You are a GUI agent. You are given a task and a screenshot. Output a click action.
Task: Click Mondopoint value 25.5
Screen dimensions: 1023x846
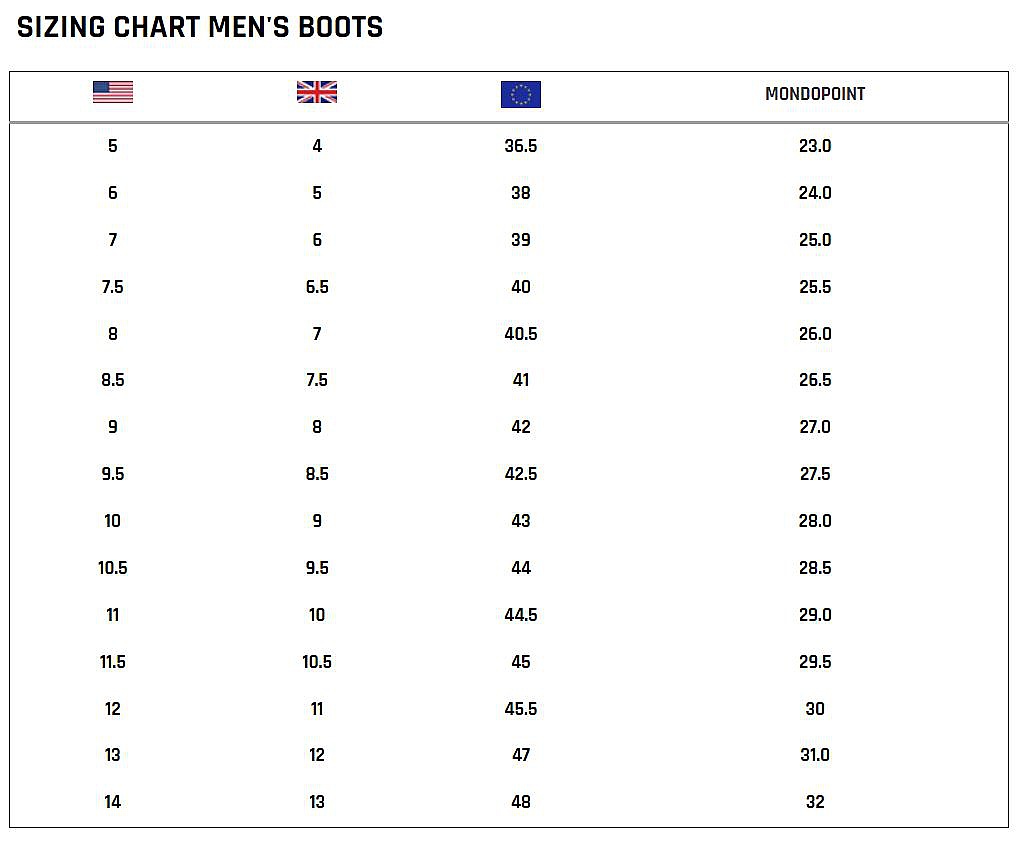tap(815, 287)
